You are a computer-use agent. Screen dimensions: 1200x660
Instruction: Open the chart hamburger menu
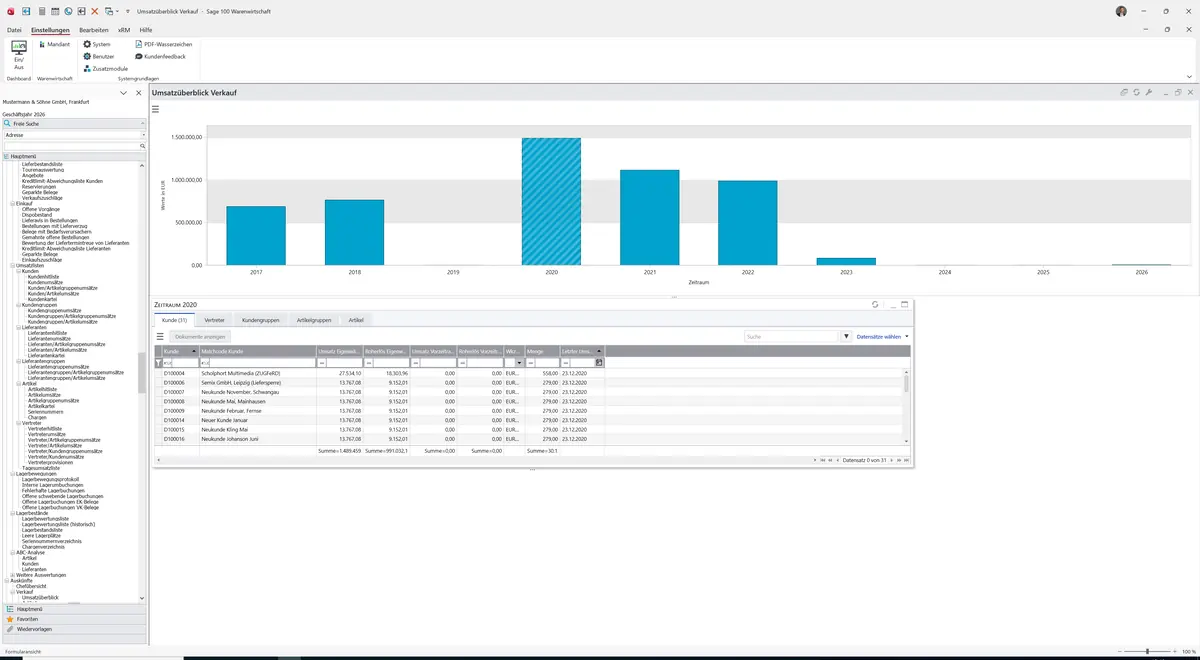[x=156, y=109]
